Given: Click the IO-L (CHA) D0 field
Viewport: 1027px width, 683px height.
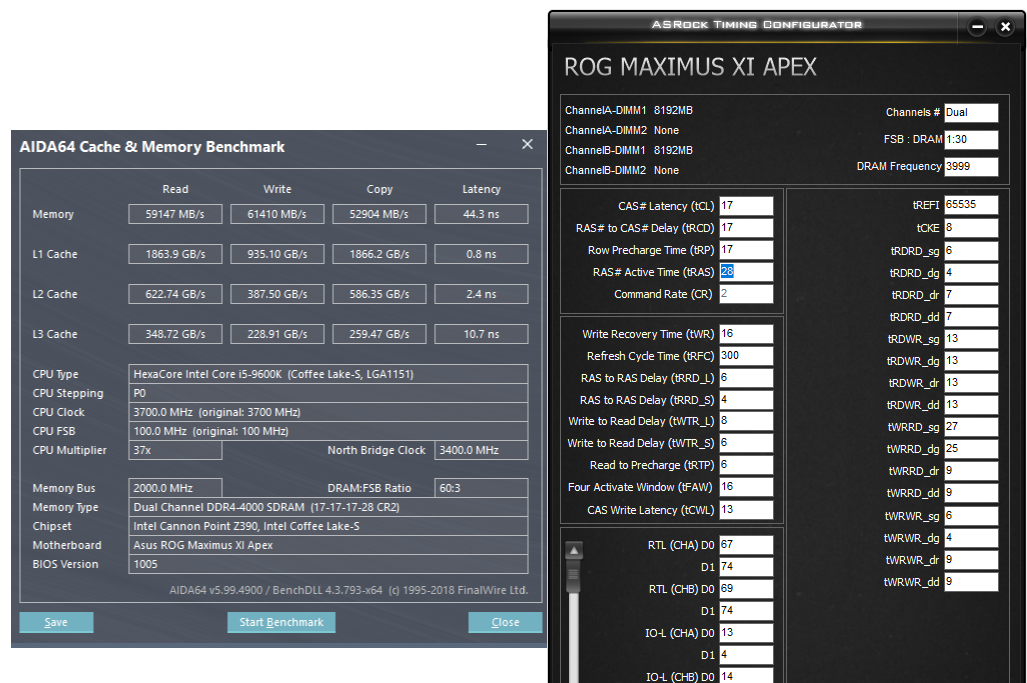Looking at the screenshot, I should pos(746,633).
